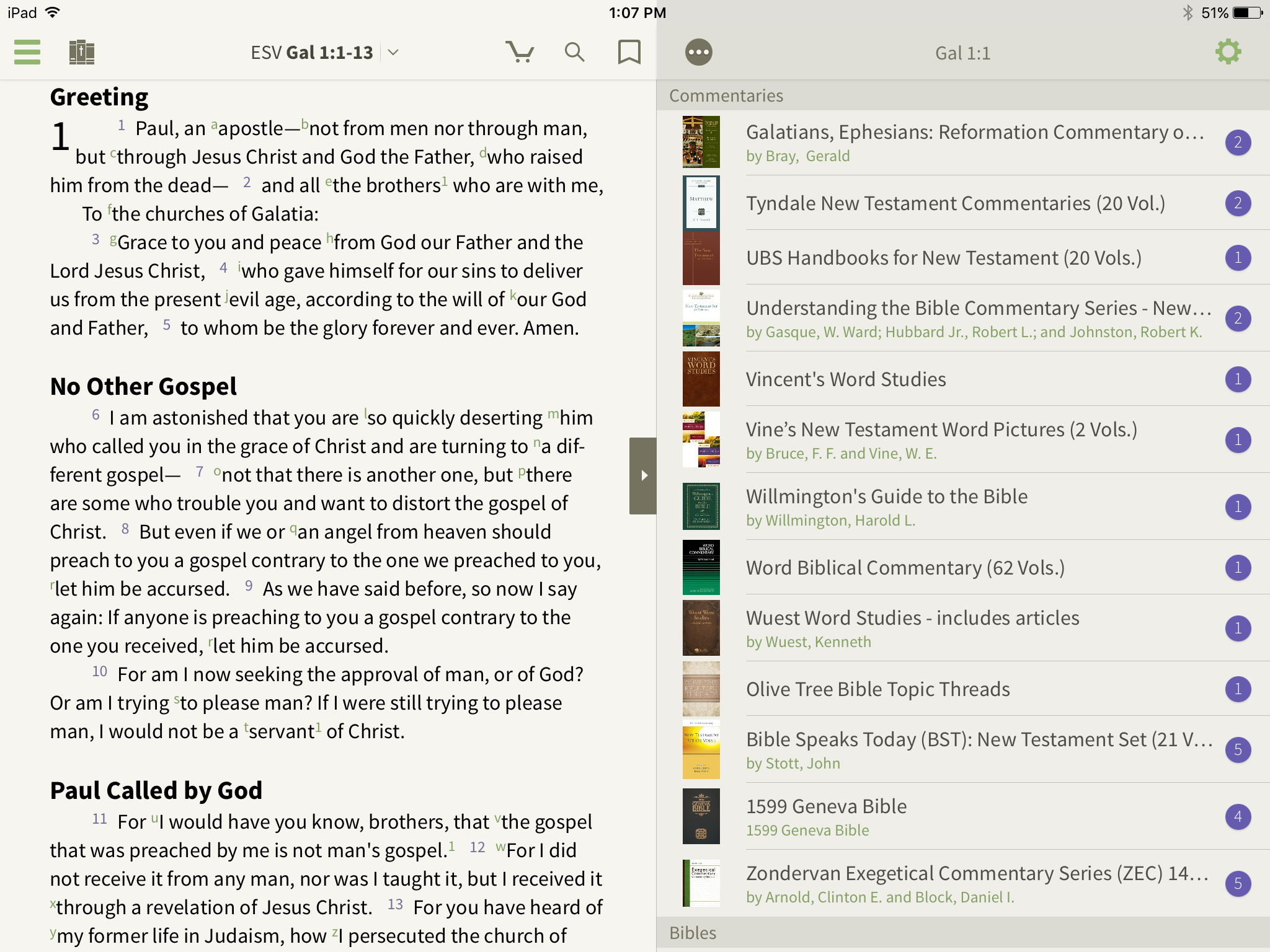Tap the count badge for Tyndale Commentaries
This screenshot has height=952, width=1270.
click(1238, 203)
